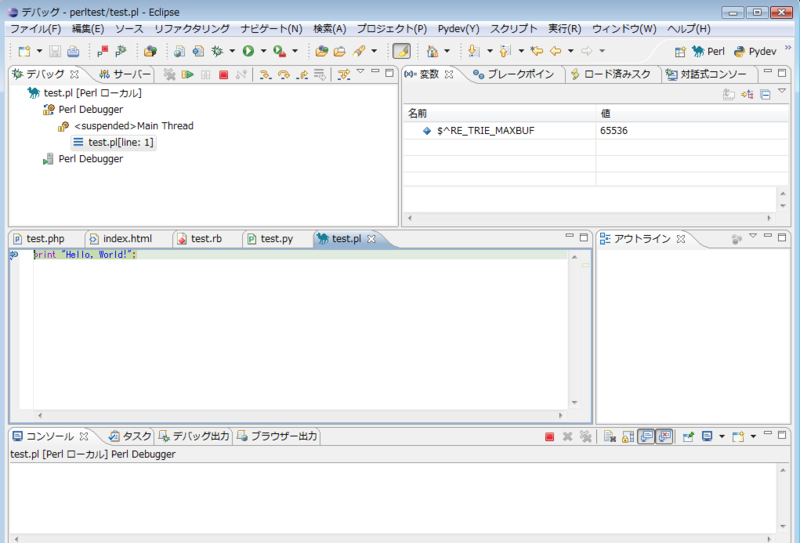Show hidden perspectives chevron near Pydev
Viewport: 800px width, 543px height.
point(788,47)
